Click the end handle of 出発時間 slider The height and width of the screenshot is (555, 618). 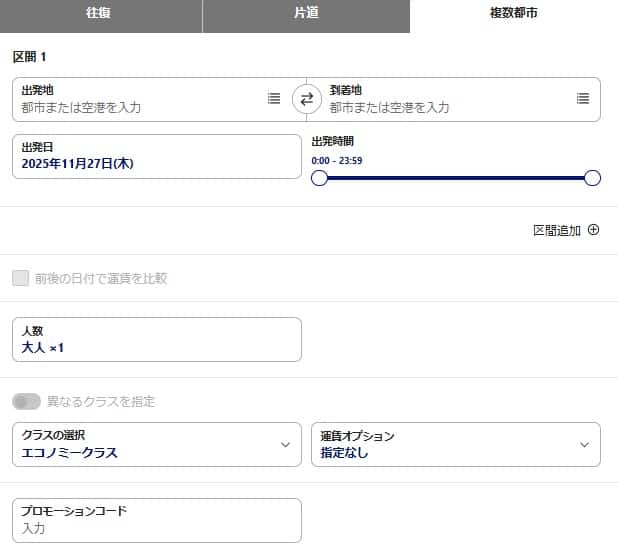click(592, 178)
